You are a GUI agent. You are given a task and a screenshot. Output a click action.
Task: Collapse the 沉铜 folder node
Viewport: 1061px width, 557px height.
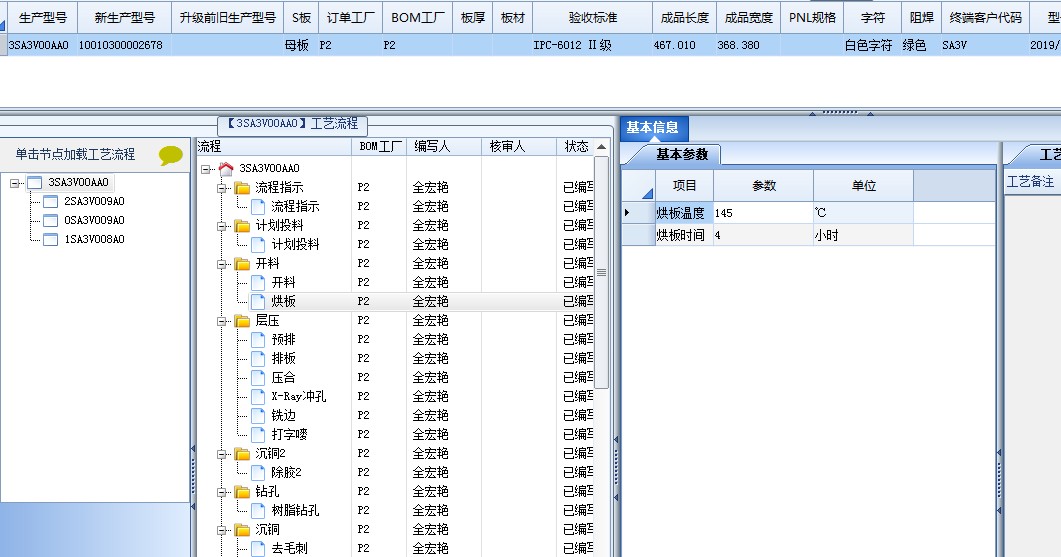coord(221,530)
